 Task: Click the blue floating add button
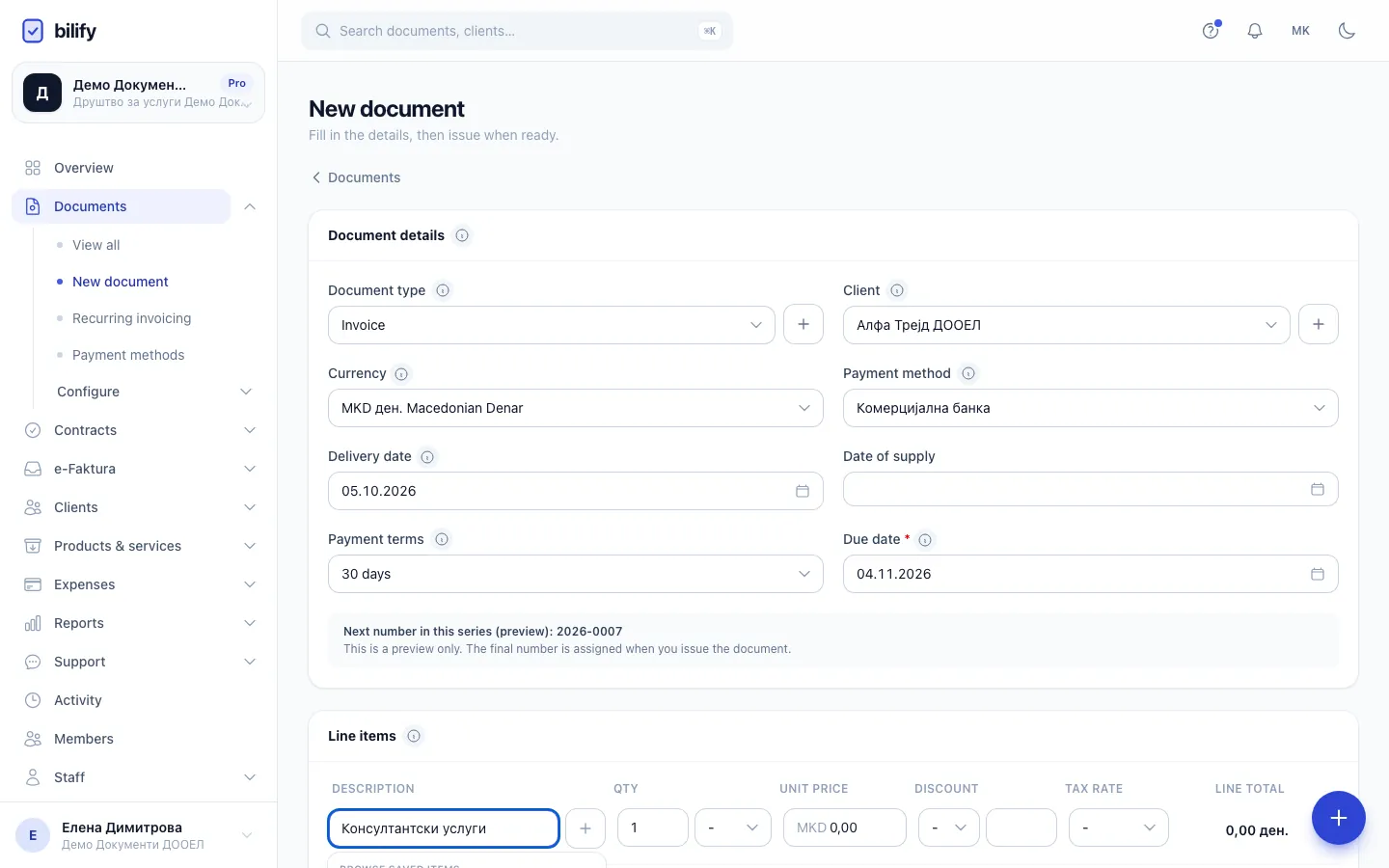click(x=1338, y=818)
